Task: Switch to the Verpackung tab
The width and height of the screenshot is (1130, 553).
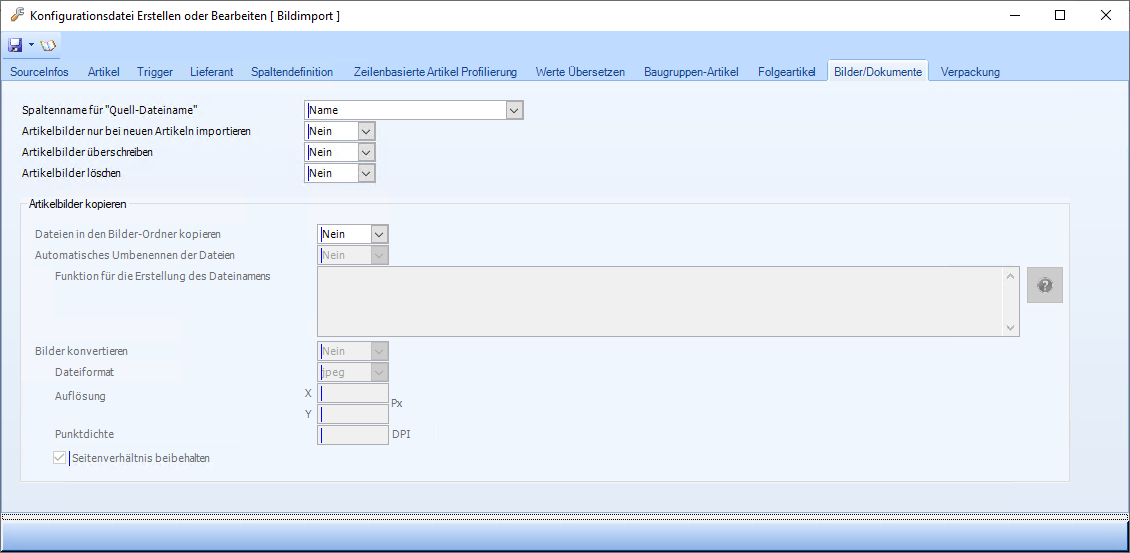Action: 969,72
